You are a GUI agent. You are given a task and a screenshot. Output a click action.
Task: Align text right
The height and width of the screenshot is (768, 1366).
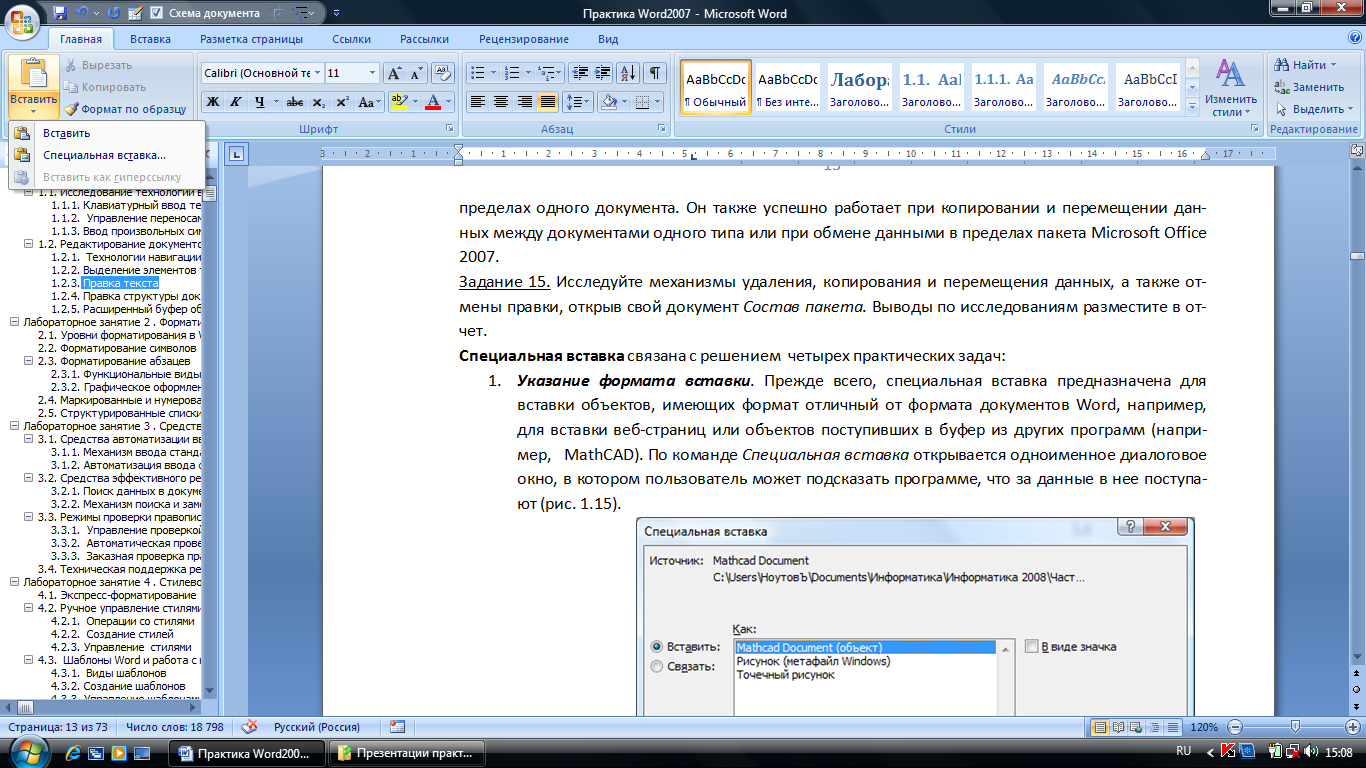point(524,102)
